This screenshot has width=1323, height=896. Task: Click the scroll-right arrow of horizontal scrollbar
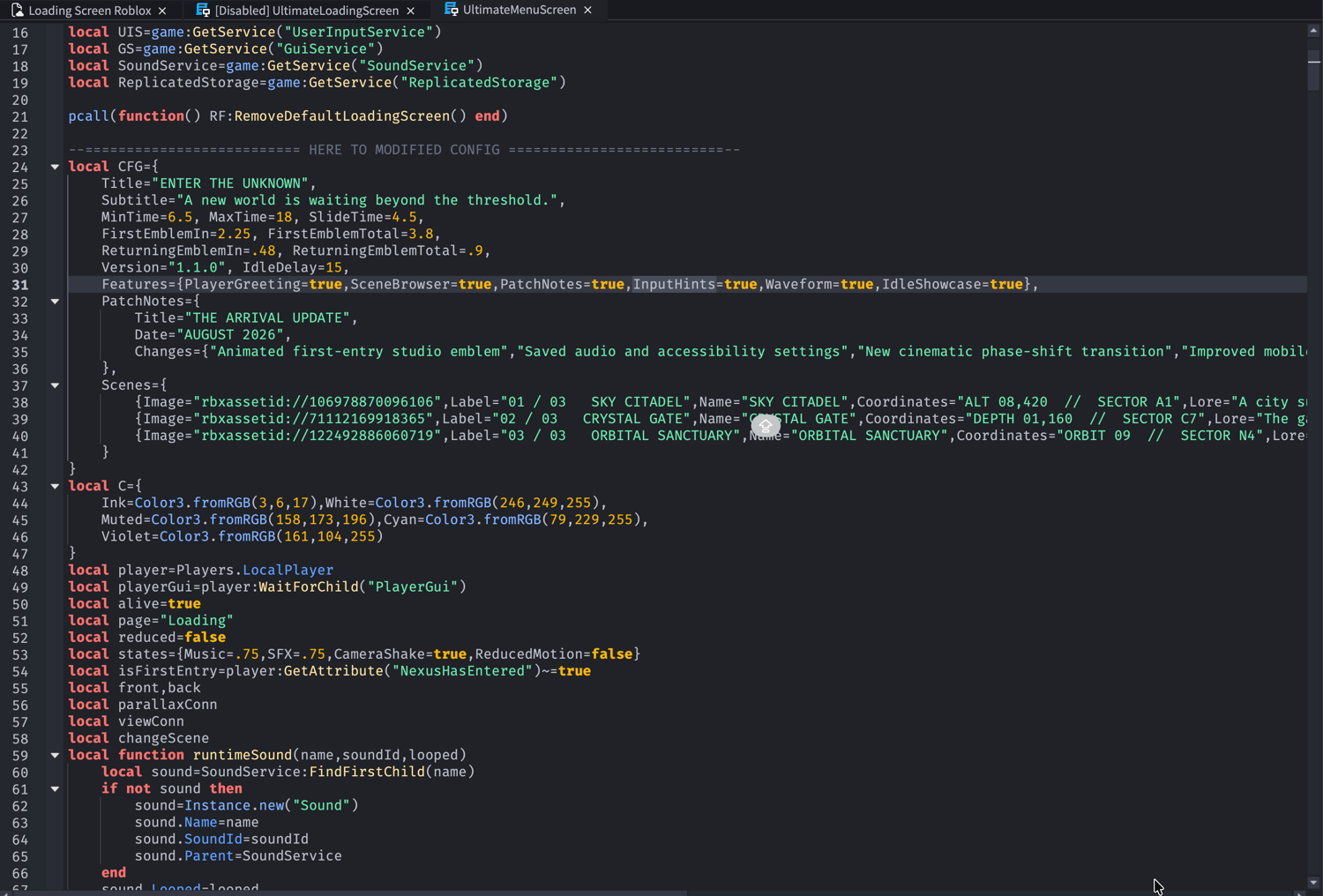[1299, 892]
